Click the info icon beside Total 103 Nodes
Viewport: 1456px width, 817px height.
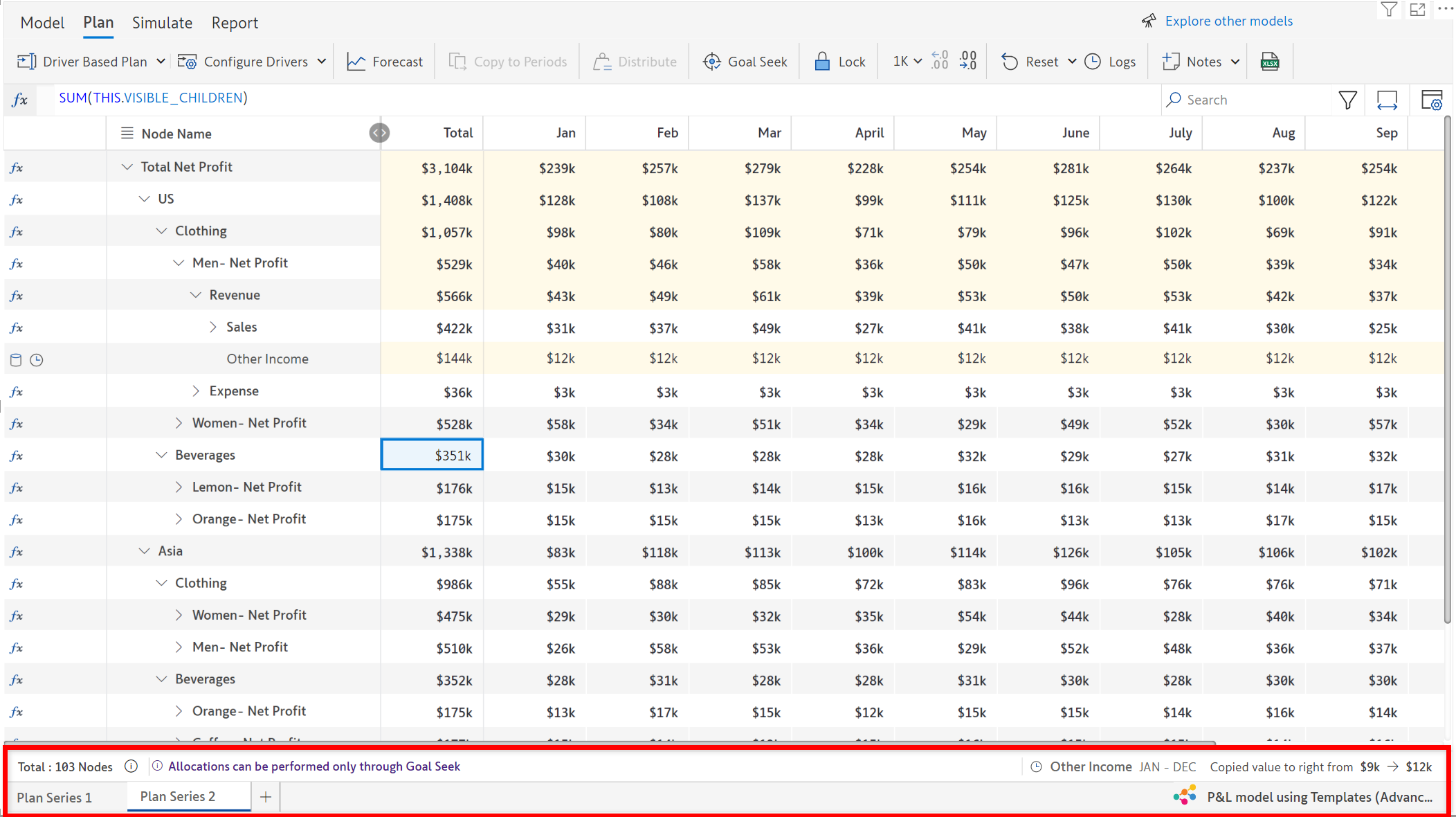(131, 766)
